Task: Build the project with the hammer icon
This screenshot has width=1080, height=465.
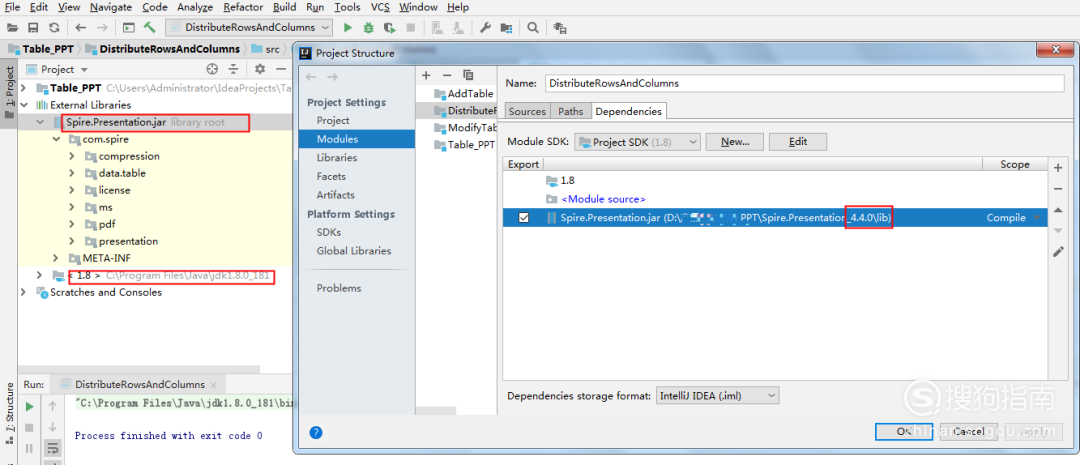Action: coord(149,28)
